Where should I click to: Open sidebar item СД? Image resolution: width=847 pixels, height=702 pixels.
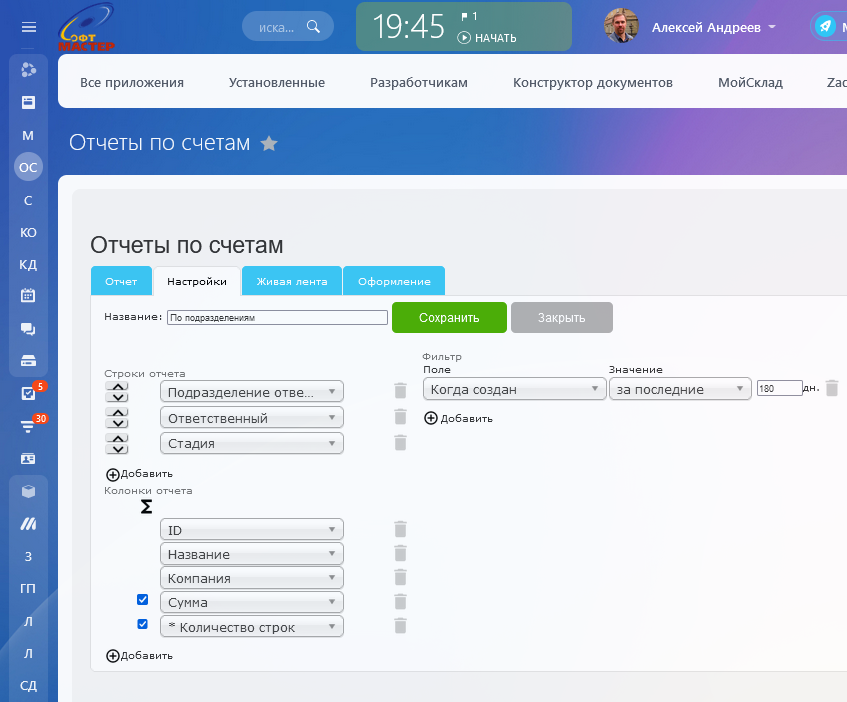[28, 686]
